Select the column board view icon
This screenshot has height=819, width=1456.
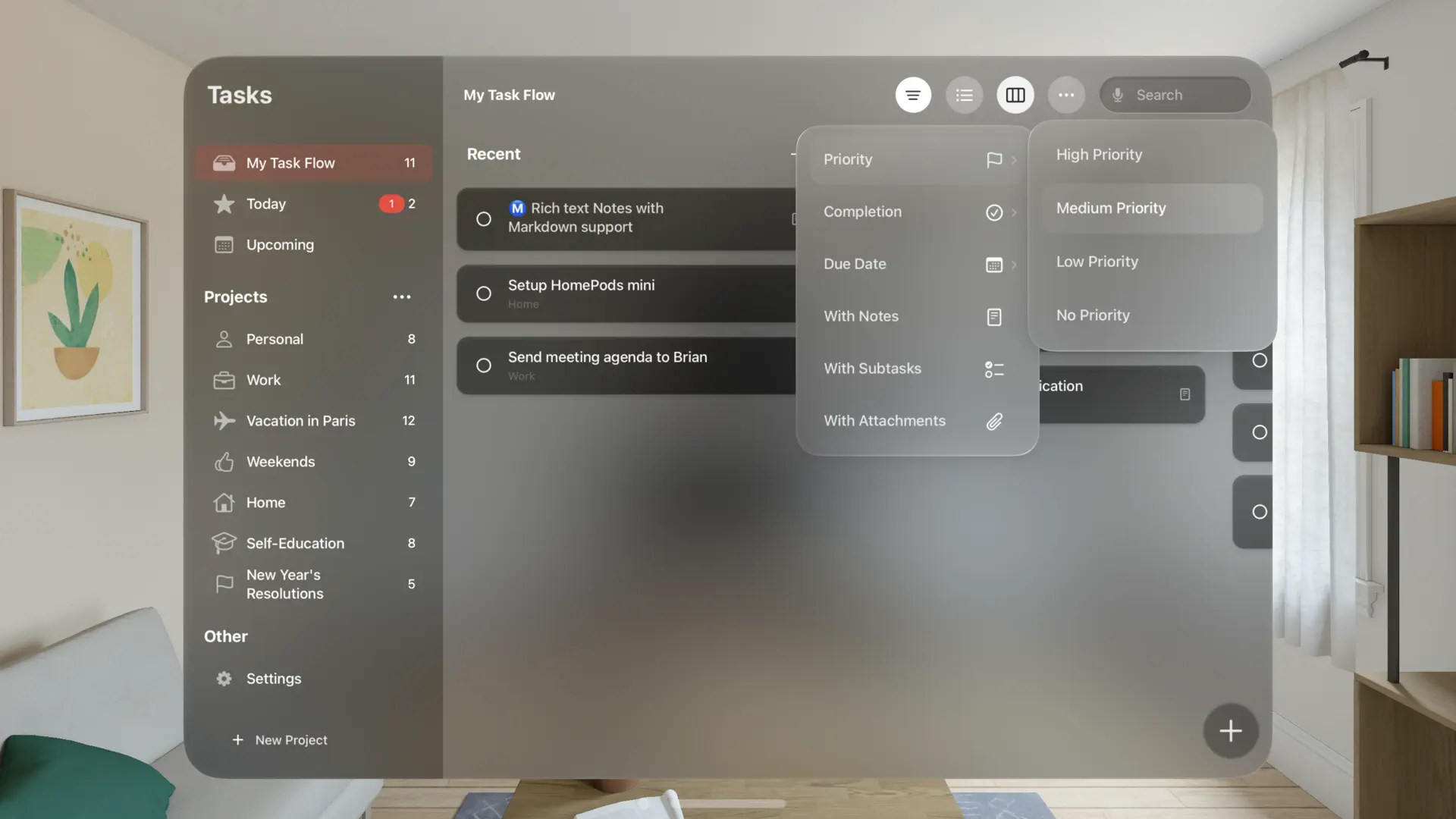tap(1015, 95)
